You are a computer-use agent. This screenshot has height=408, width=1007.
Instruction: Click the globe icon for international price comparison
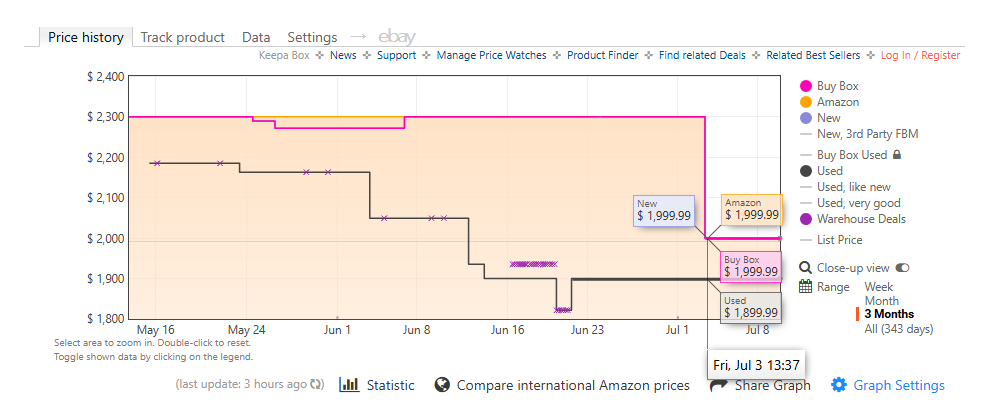tap(442, 385)
